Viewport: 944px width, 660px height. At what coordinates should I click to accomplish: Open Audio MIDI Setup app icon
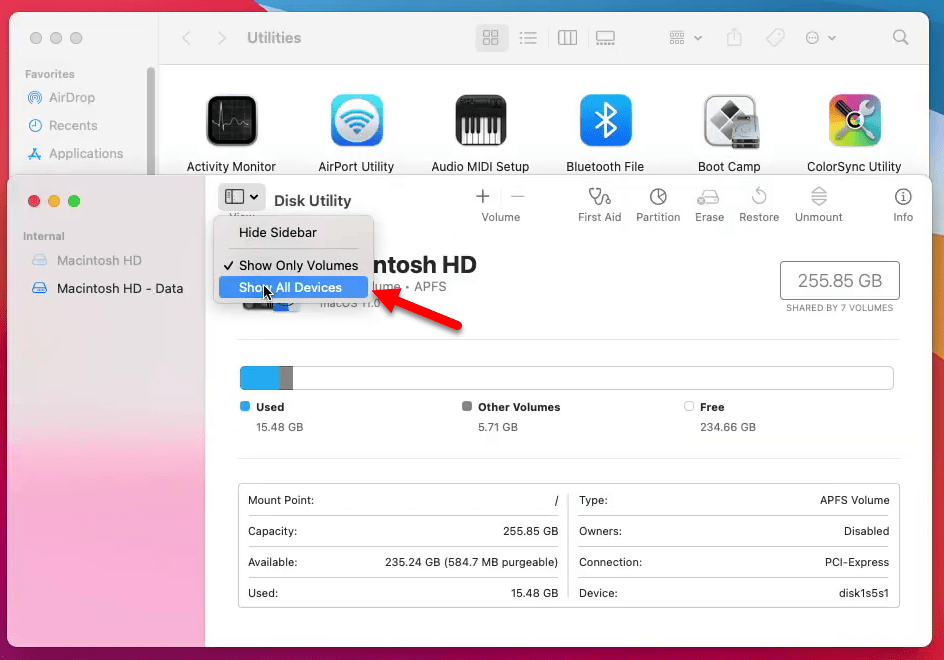480,120
